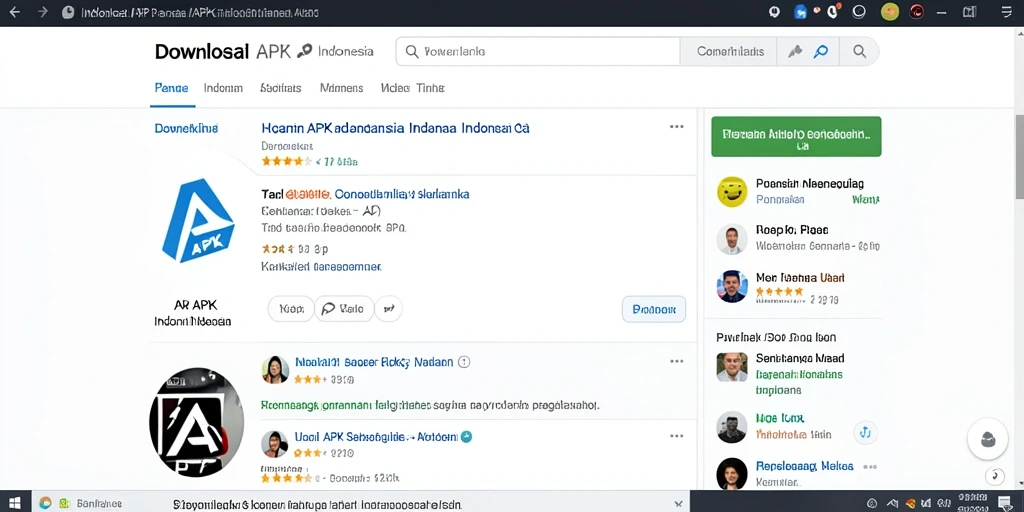Click the 'AR APK' label under the logo
Viewport: 1024px width, 512px height.
click(x=195, y=305)
